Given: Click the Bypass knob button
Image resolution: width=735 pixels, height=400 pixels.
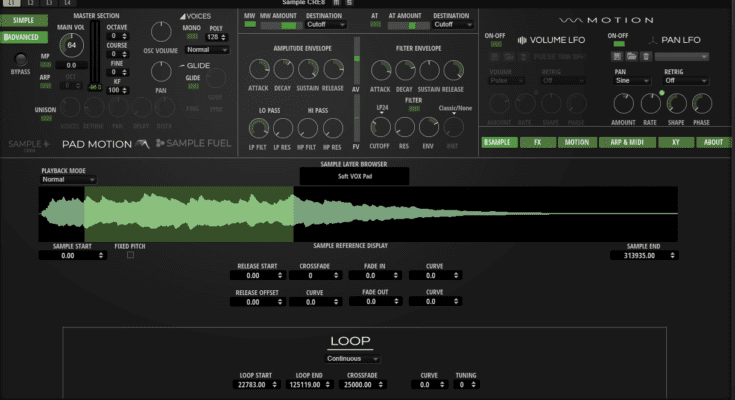Looking at the screenshot, I should 19,58.
